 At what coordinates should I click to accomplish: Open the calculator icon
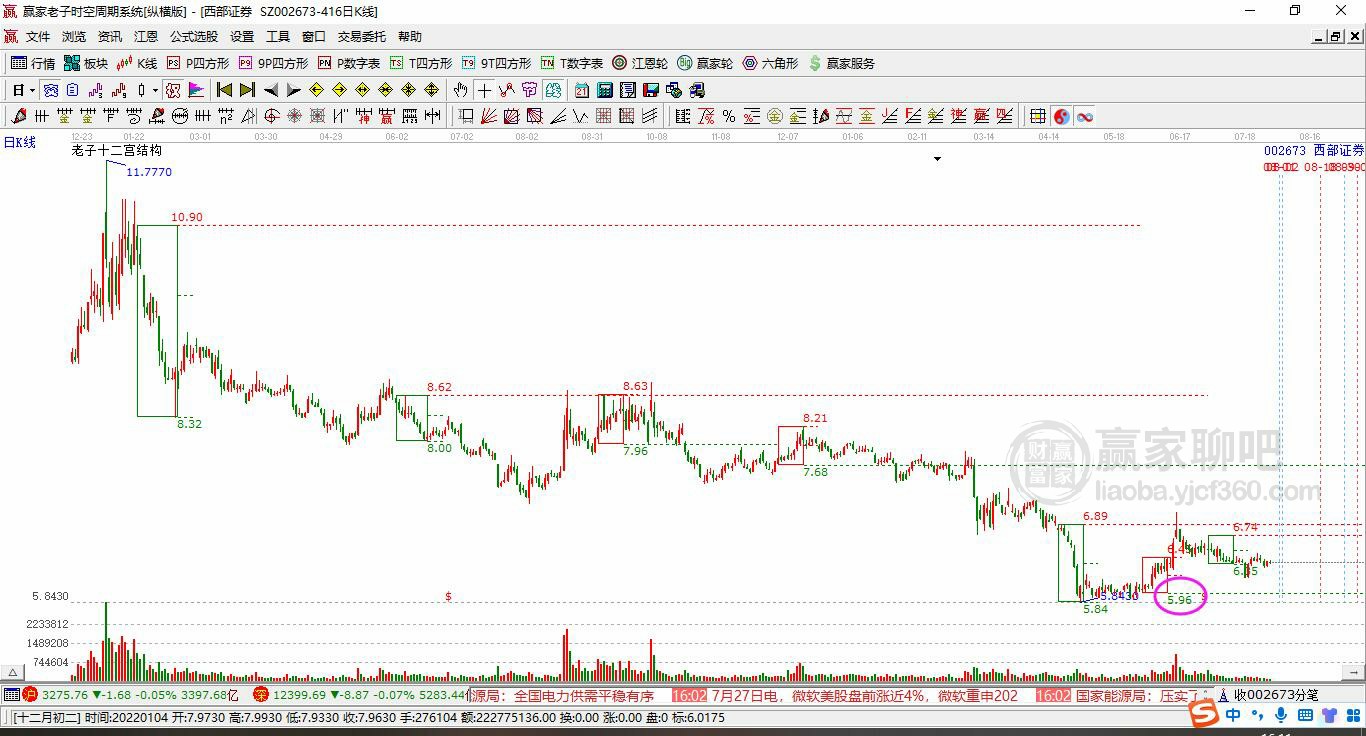click(604, 90)
